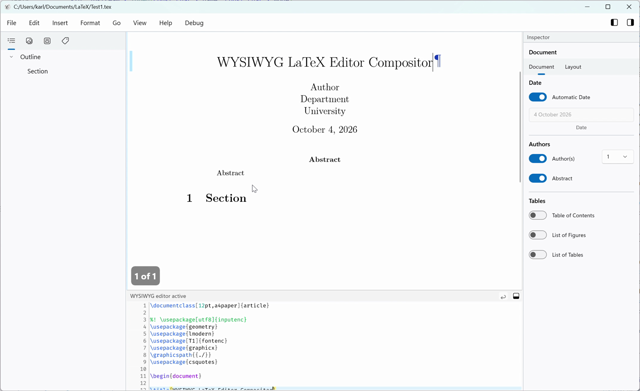Image resolution: width=640 pixels, height=391 pixels.
Task: Click the word wrap icon in source pane
Action: [x=503, y=296]
